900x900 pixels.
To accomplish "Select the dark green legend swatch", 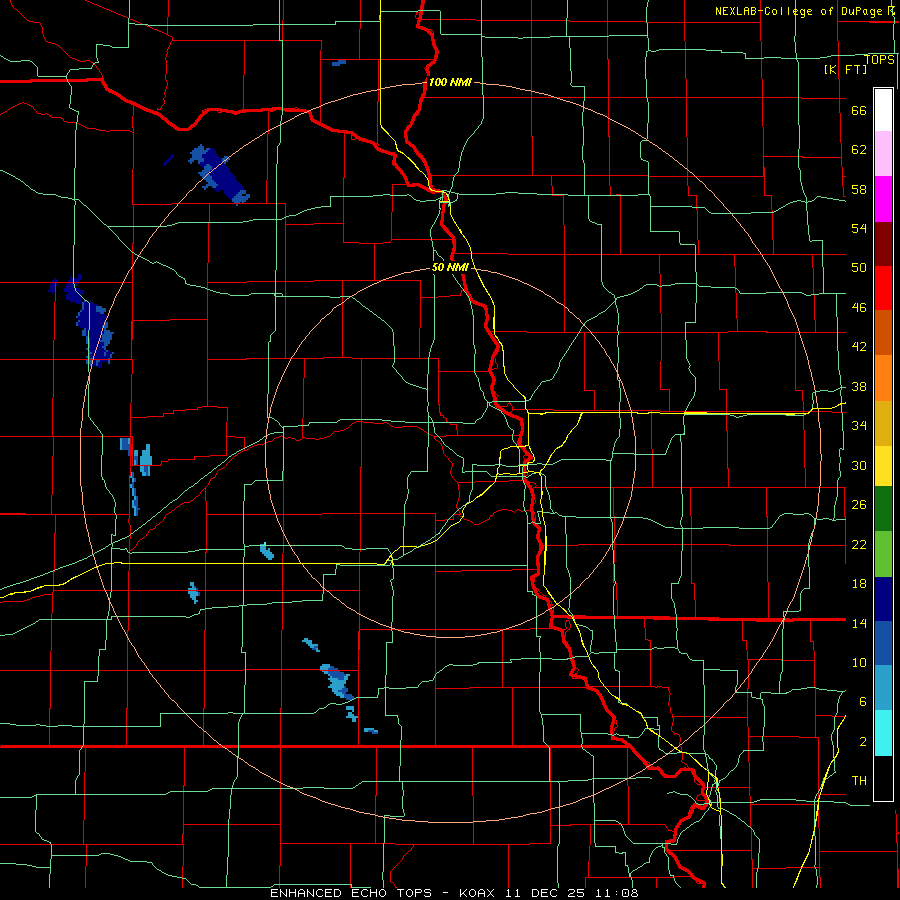I will pos(883,509).
